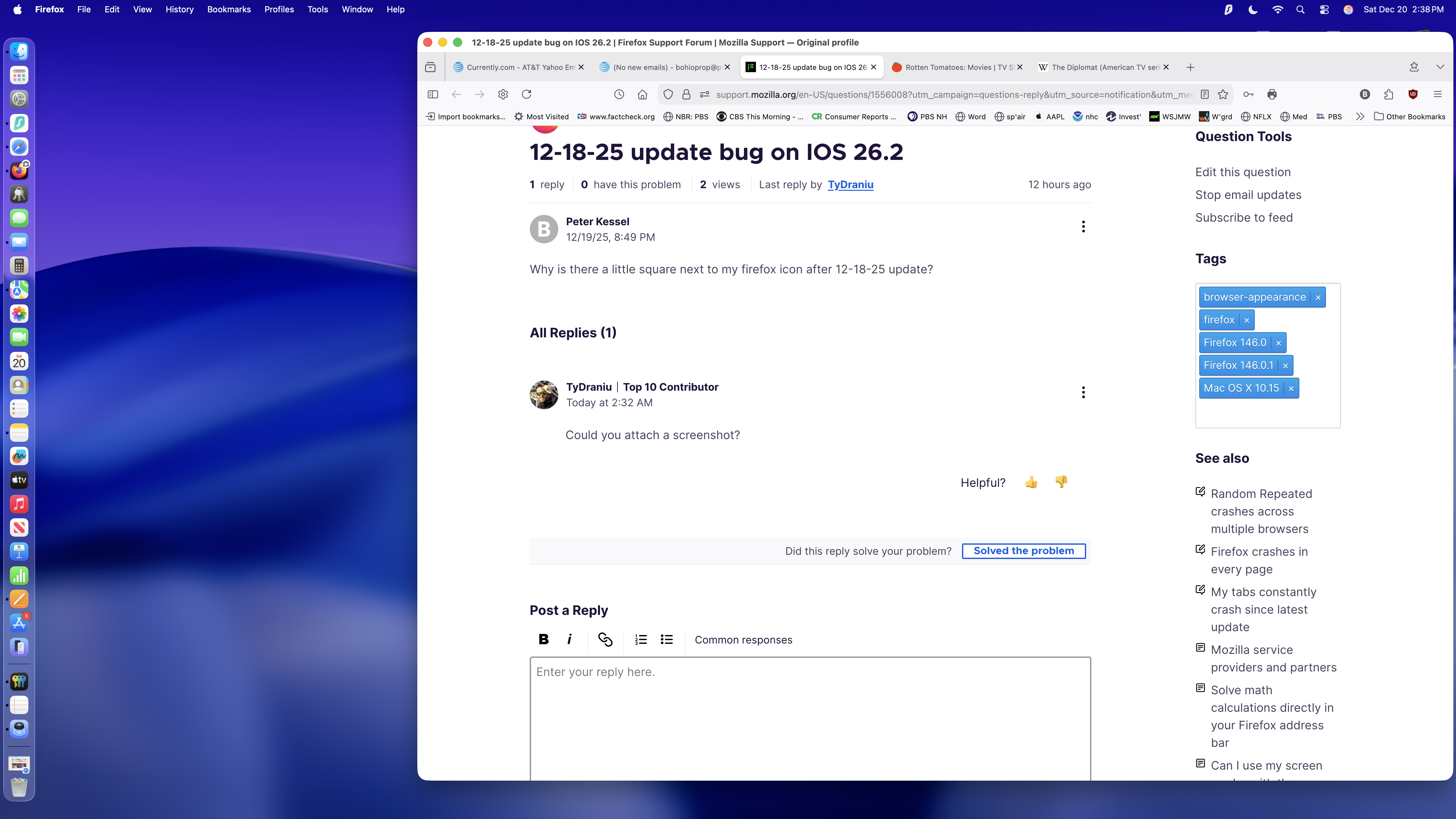Reload the page with the refresh icon

click(x=526, y=94)
